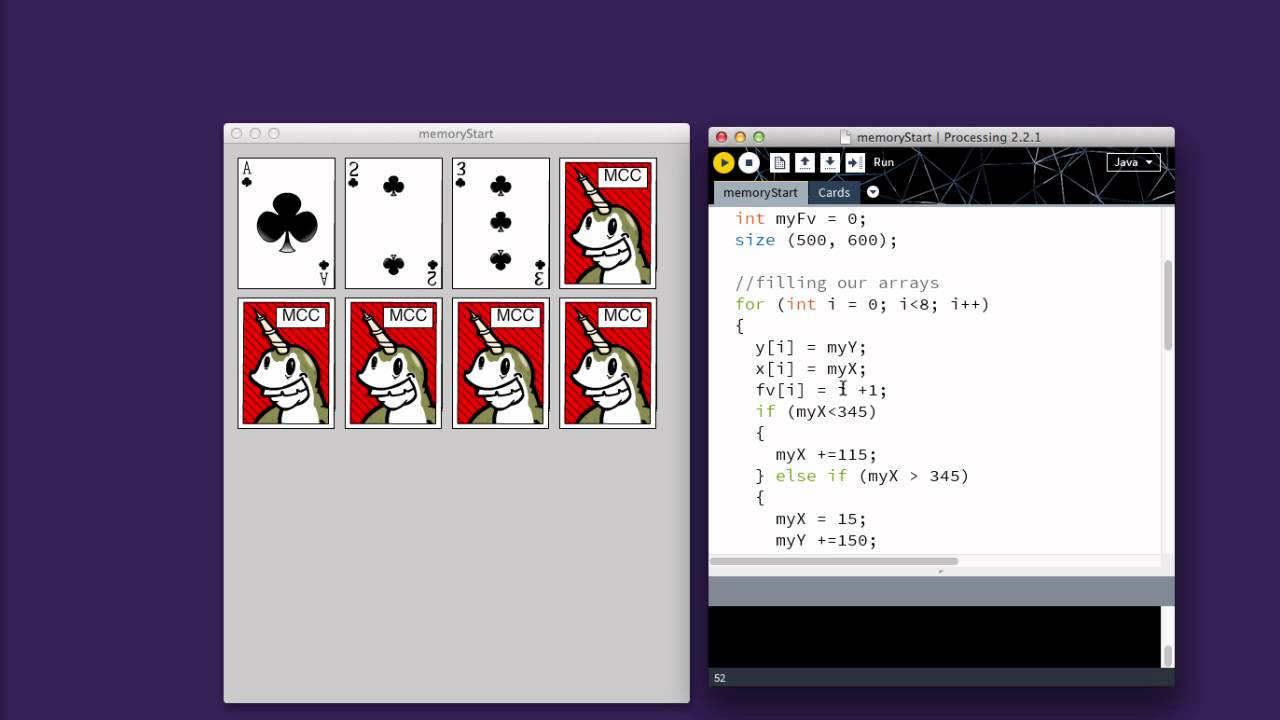Click the line 'x[i] = myX;'
This screenshot has width=1280, height=720.
pyautogui.click(x=811, y=369)
